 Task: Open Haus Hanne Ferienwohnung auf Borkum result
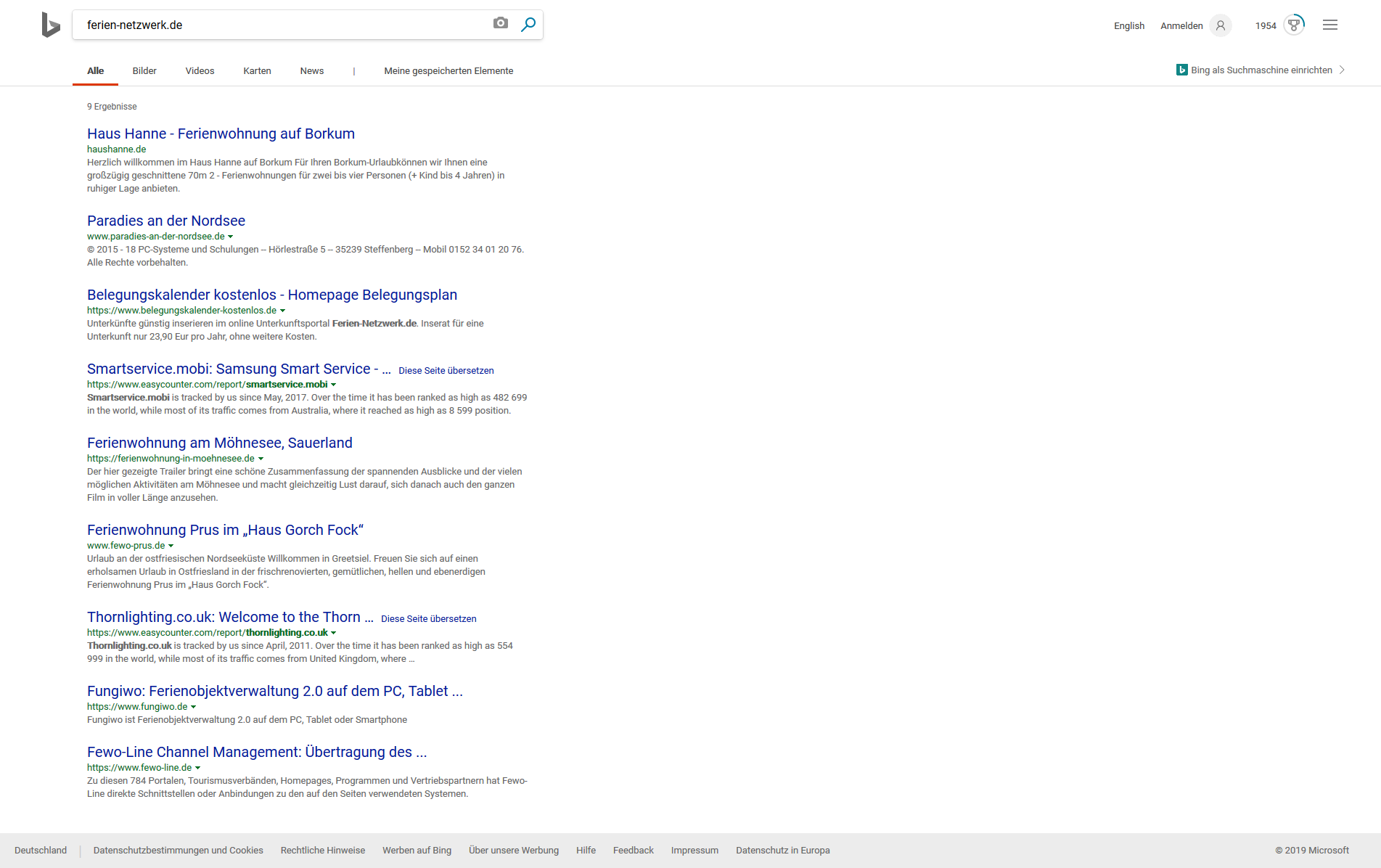(x=221, y=134)
